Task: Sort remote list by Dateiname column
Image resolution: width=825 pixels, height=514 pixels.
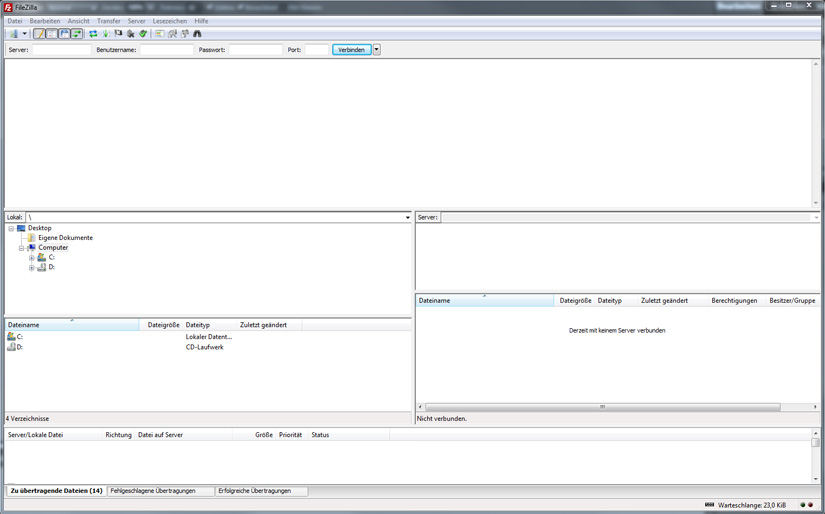Action: (485, 301)
